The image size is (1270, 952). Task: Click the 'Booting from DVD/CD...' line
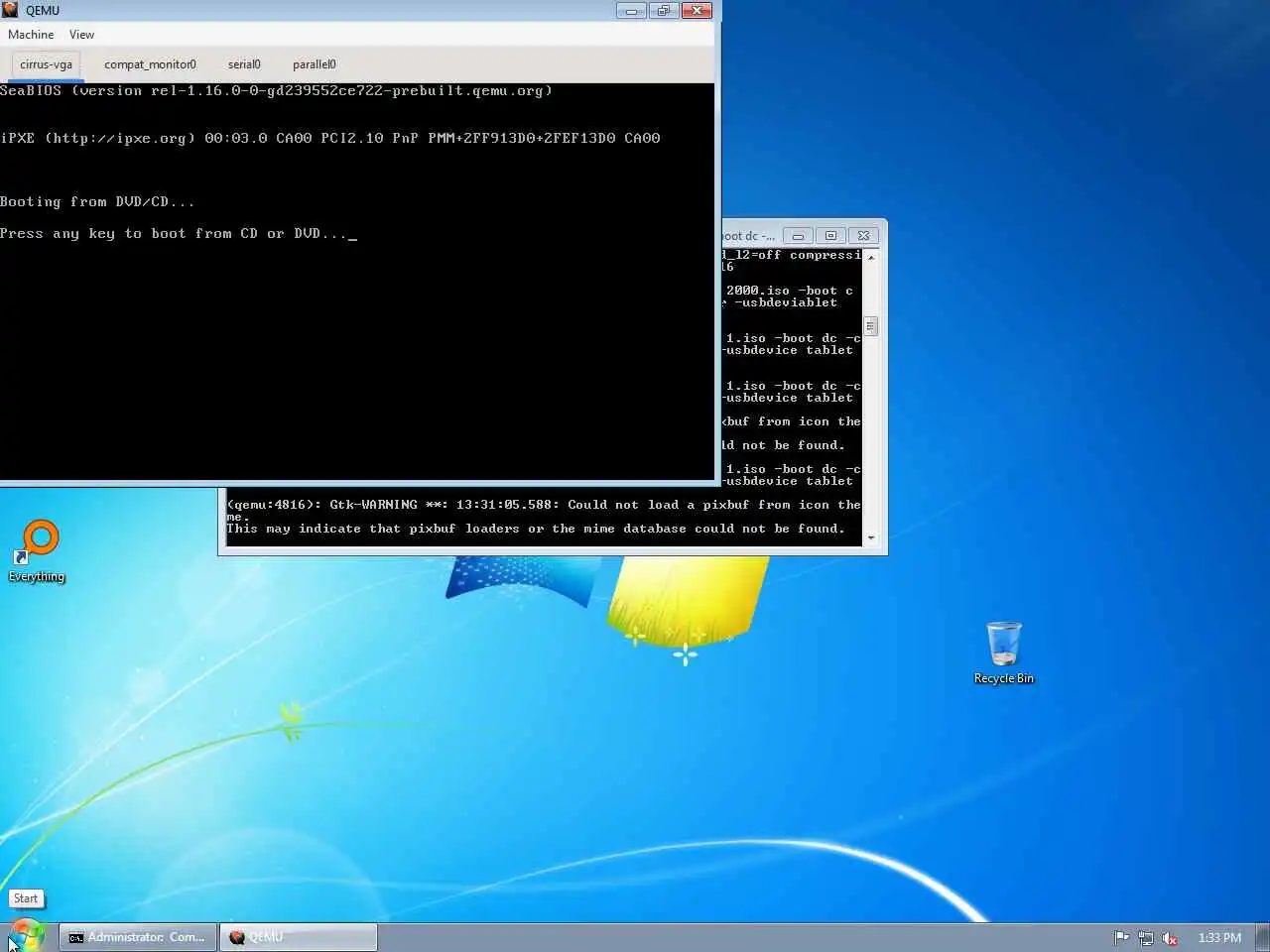coord(97,201)
